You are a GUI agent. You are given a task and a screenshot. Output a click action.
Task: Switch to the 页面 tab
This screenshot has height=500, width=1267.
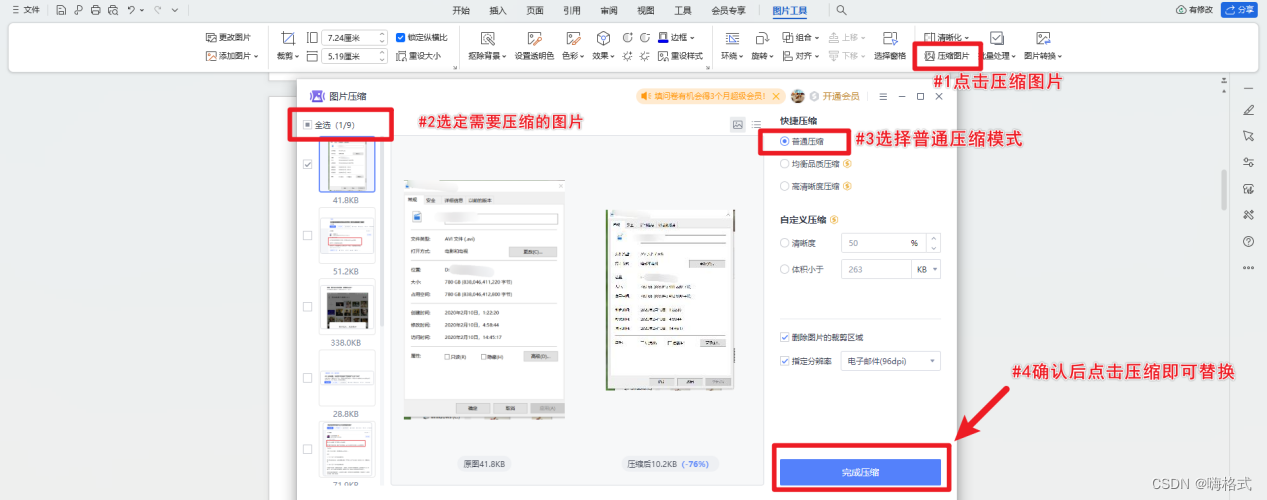coord(535,10)
